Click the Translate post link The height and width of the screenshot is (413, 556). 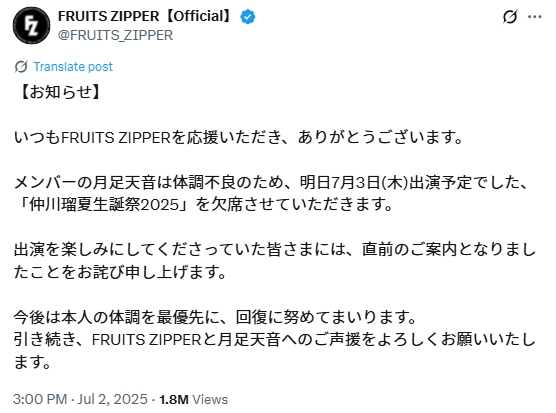point(73,67)
